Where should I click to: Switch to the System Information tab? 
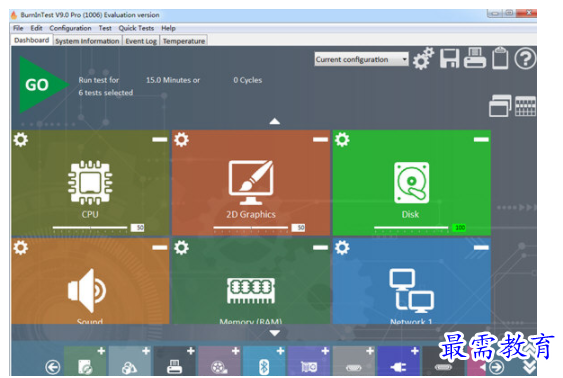tap(87, 41)
